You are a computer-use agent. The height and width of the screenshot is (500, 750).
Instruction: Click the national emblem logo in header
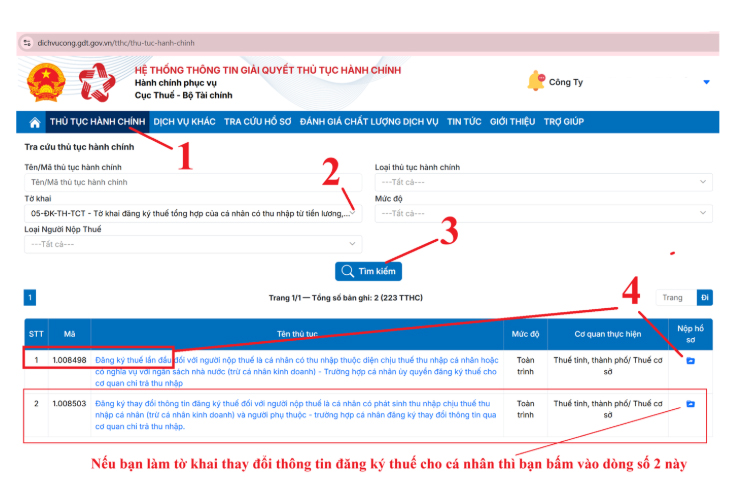coord(45,83)
